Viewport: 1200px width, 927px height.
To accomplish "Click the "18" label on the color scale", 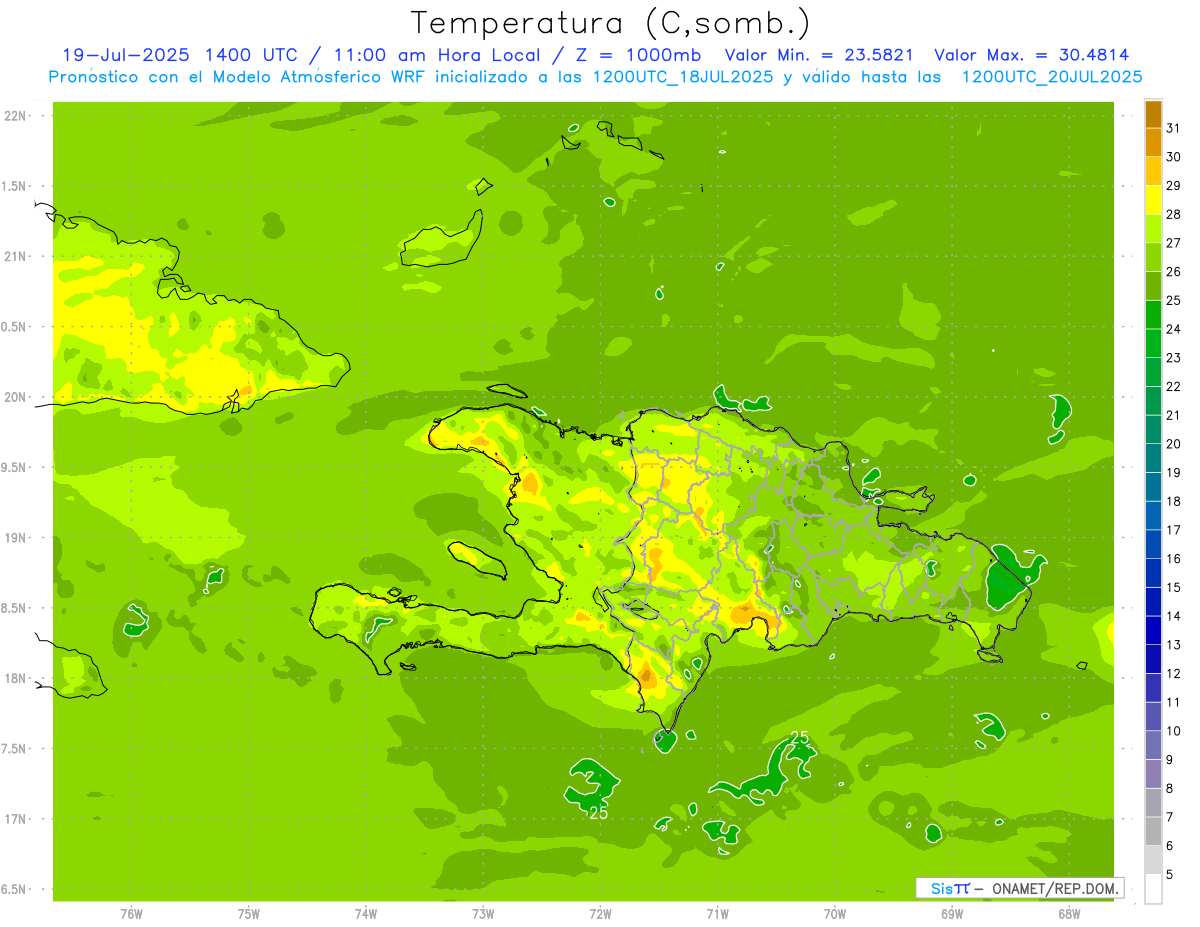I will click(1173, 501).
